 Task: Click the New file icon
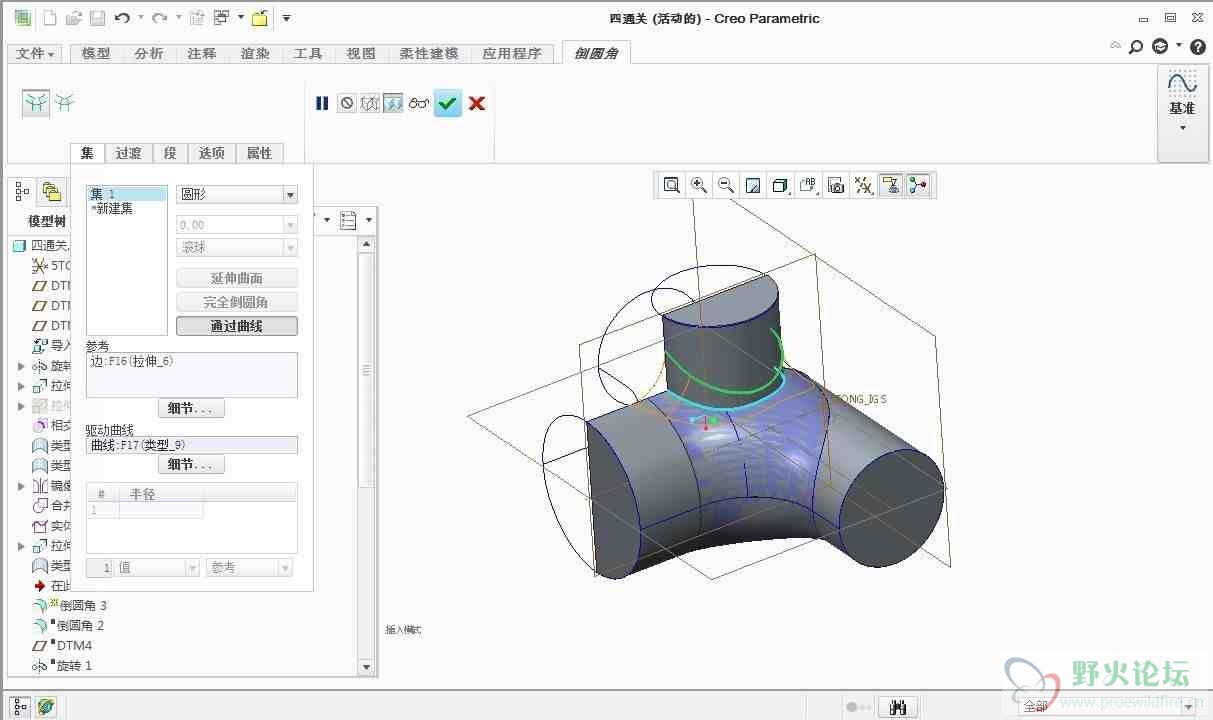pos(50,18)
